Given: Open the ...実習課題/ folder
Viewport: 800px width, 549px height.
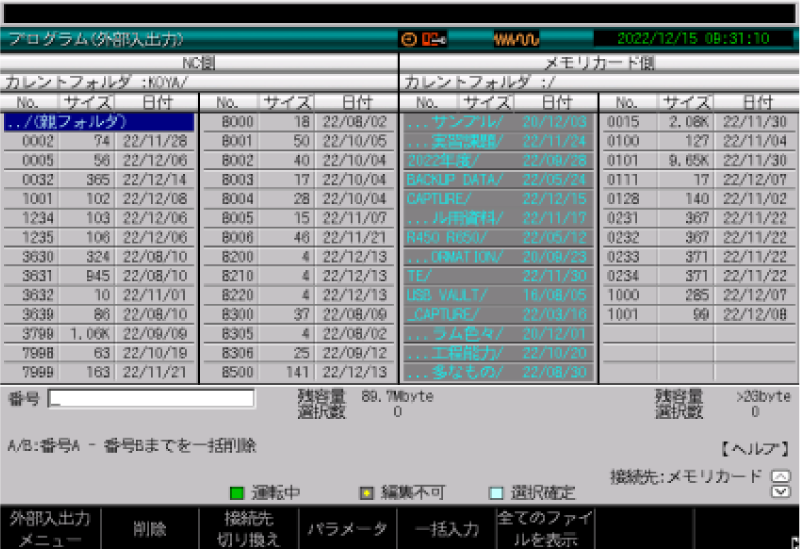Looking at the screenshot, I should coord(498,141).
